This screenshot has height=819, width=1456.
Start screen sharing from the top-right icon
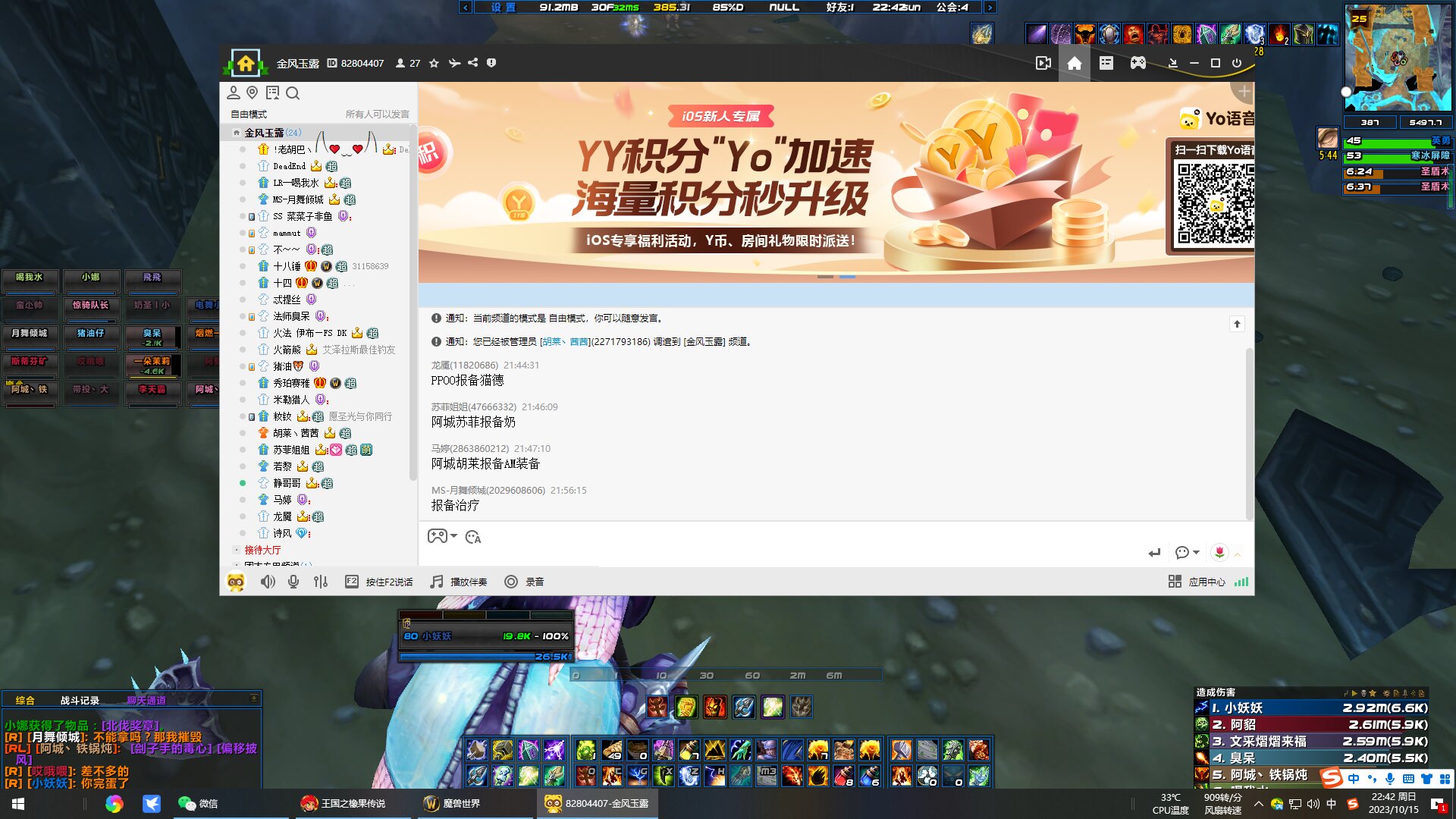click(1043, 64)
